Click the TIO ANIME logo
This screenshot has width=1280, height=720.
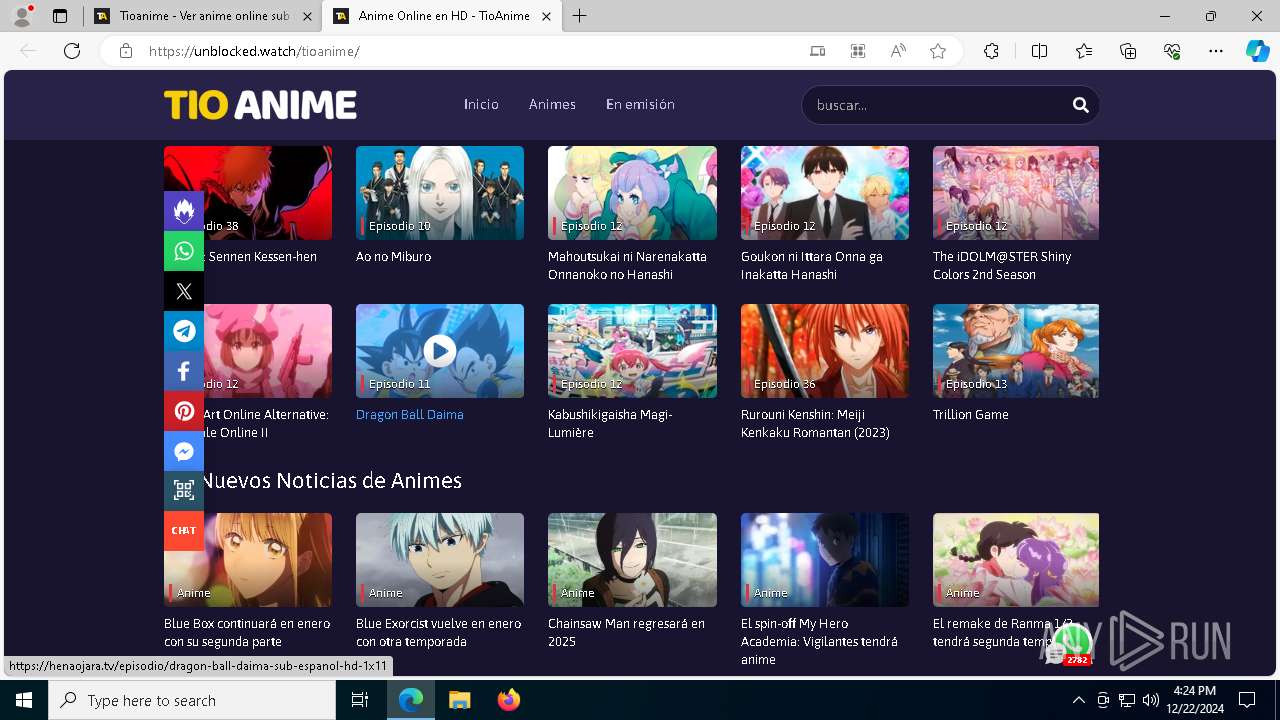[x=260, y=105]
